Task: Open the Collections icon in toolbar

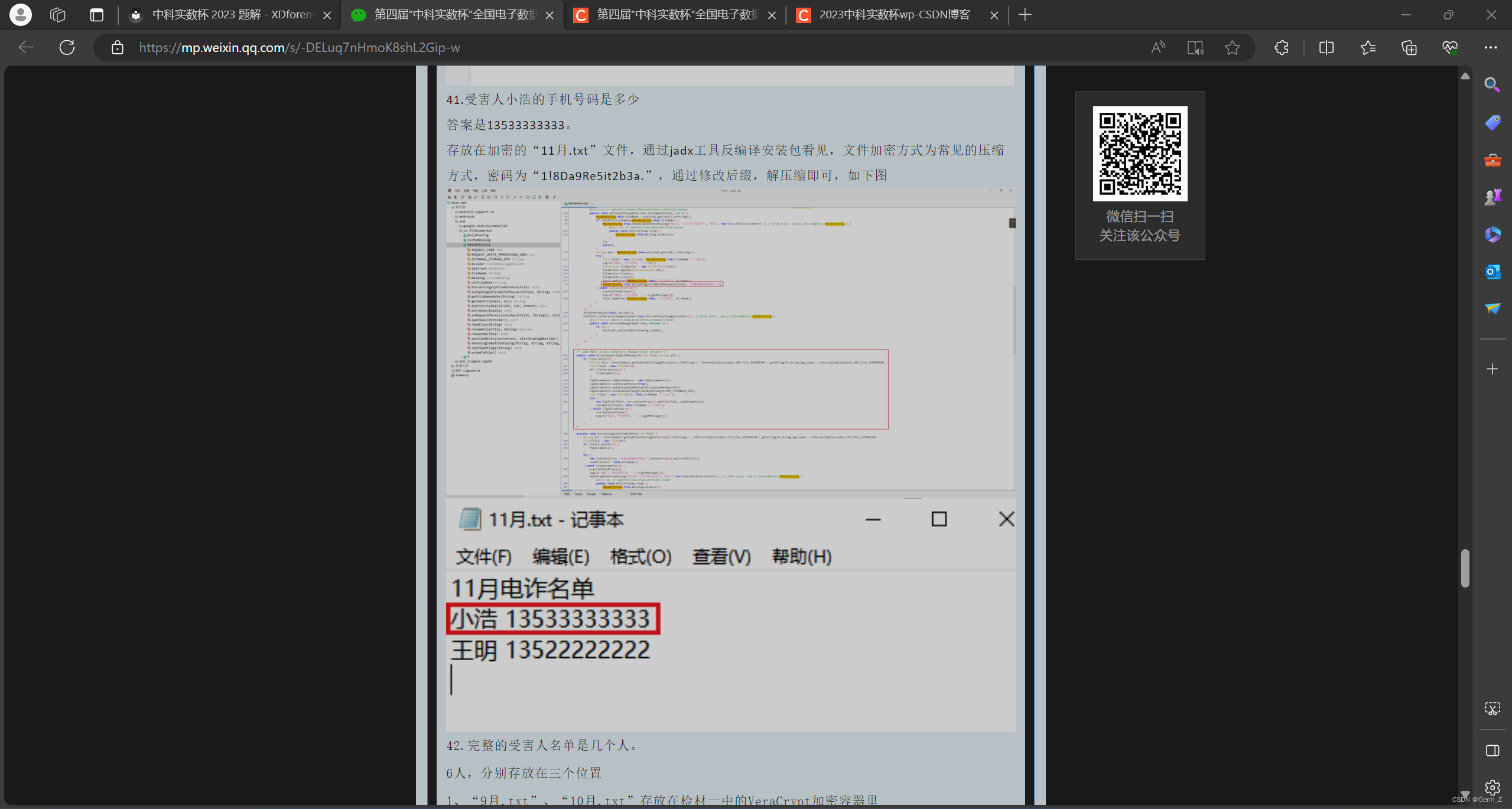Action: pyautogui.click(x=1409, y=47)
